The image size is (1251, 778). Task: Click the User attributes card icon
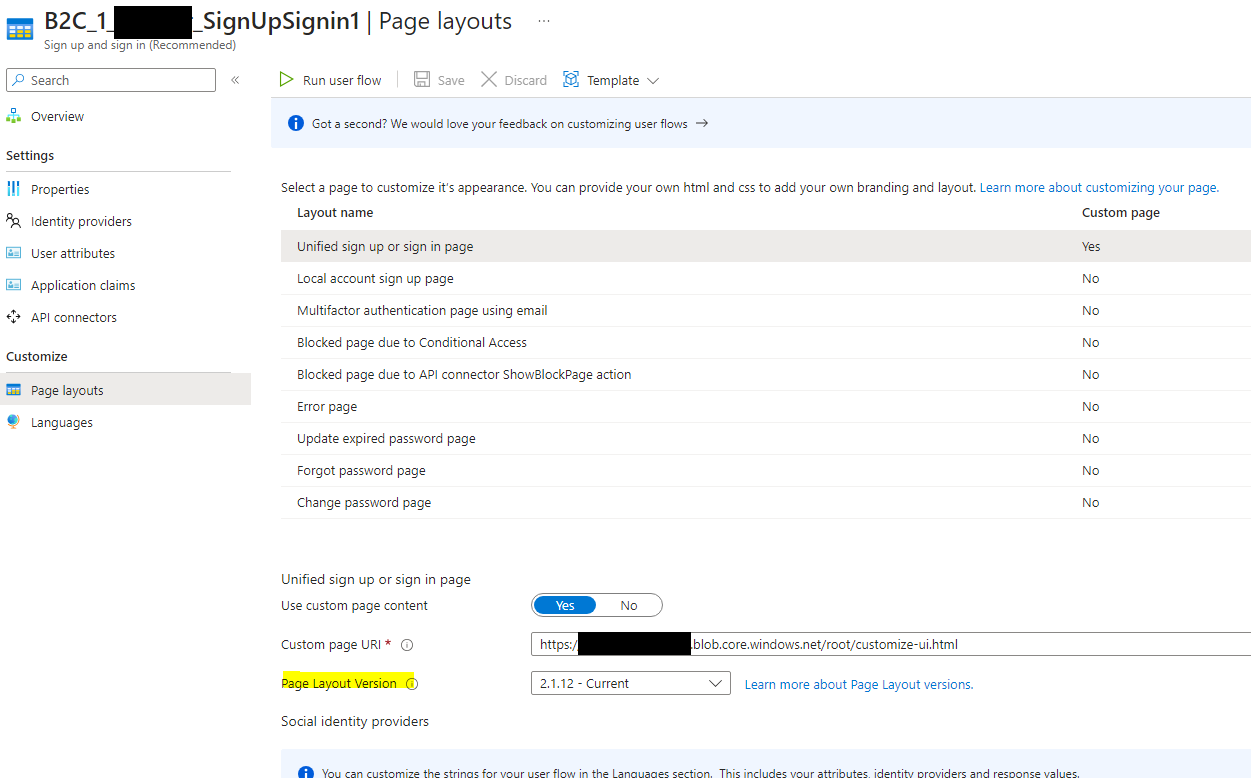point(14,253)
